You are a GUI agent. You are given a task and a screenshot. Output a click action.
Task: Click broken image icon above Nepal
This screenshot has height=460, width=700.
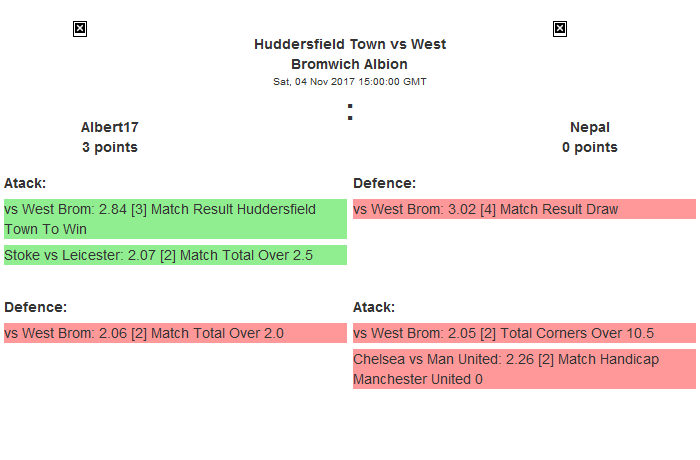(x=560, y=29)
